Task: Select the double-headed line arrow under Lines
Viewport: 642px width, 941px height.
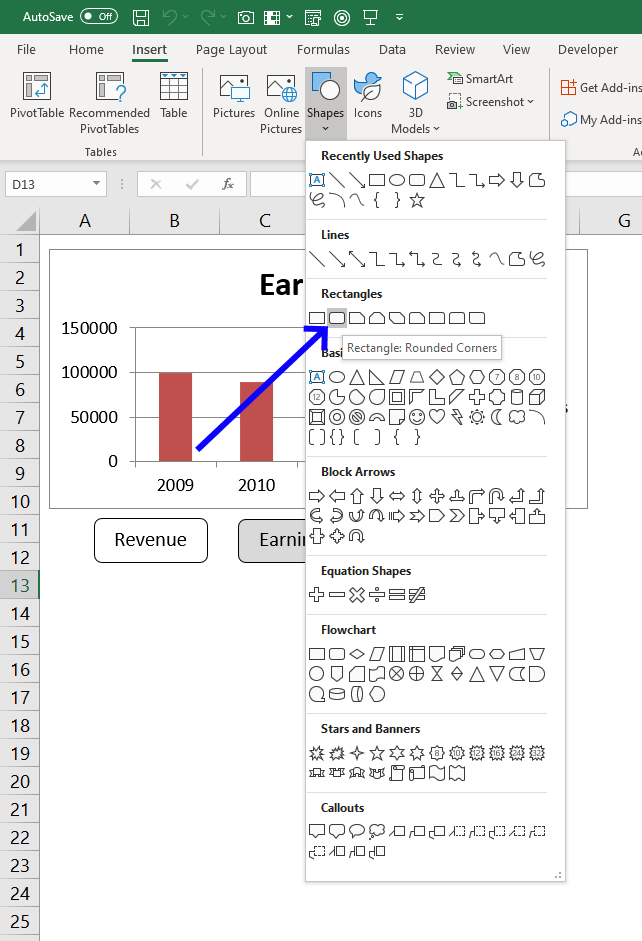Action: click(x=357, y=259)
